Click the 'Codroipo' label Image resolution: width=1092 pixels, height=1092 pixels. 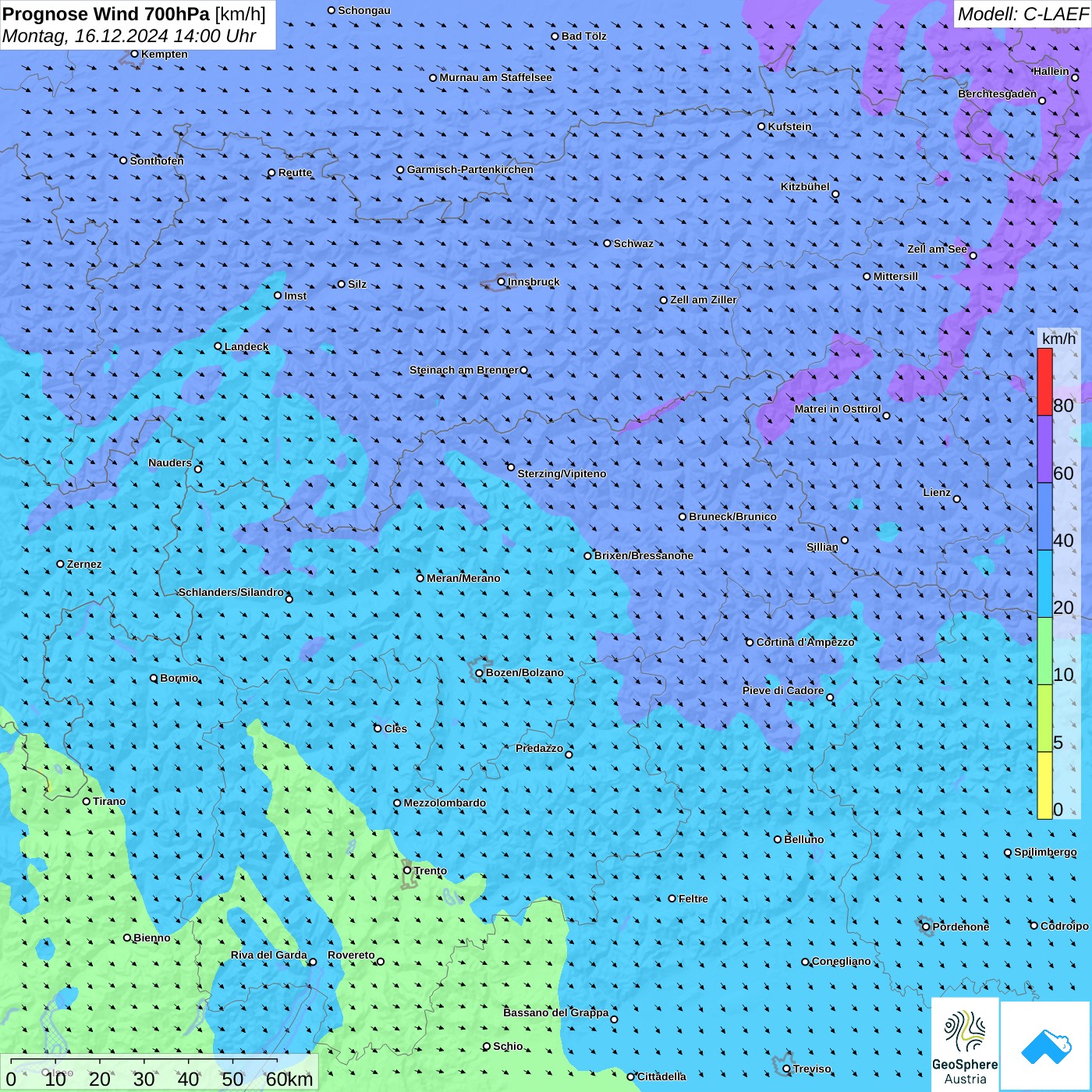click(x=1065, y=926)
